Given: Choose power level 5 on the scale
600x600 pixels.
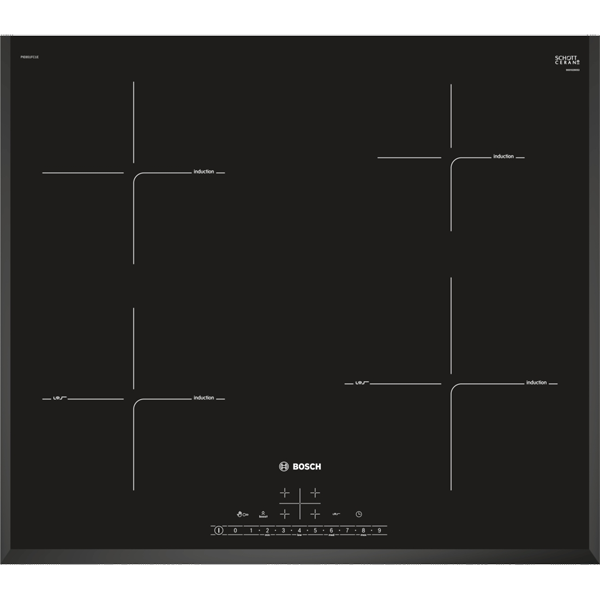Looking at the screenshot, I should (315, 530).
